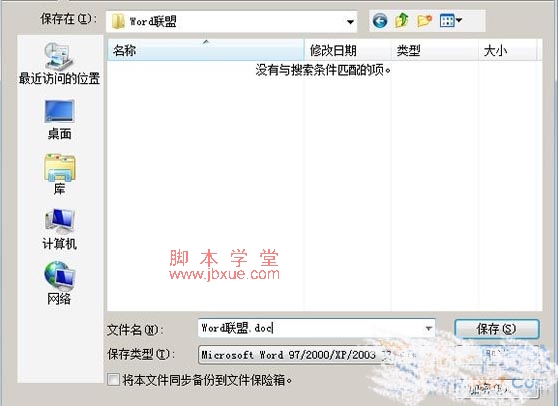Image resolution: width=558 pixels, height=406 pixels.
Task: Open Network (网络) in the sidebar
Action: tap(59, 284)
